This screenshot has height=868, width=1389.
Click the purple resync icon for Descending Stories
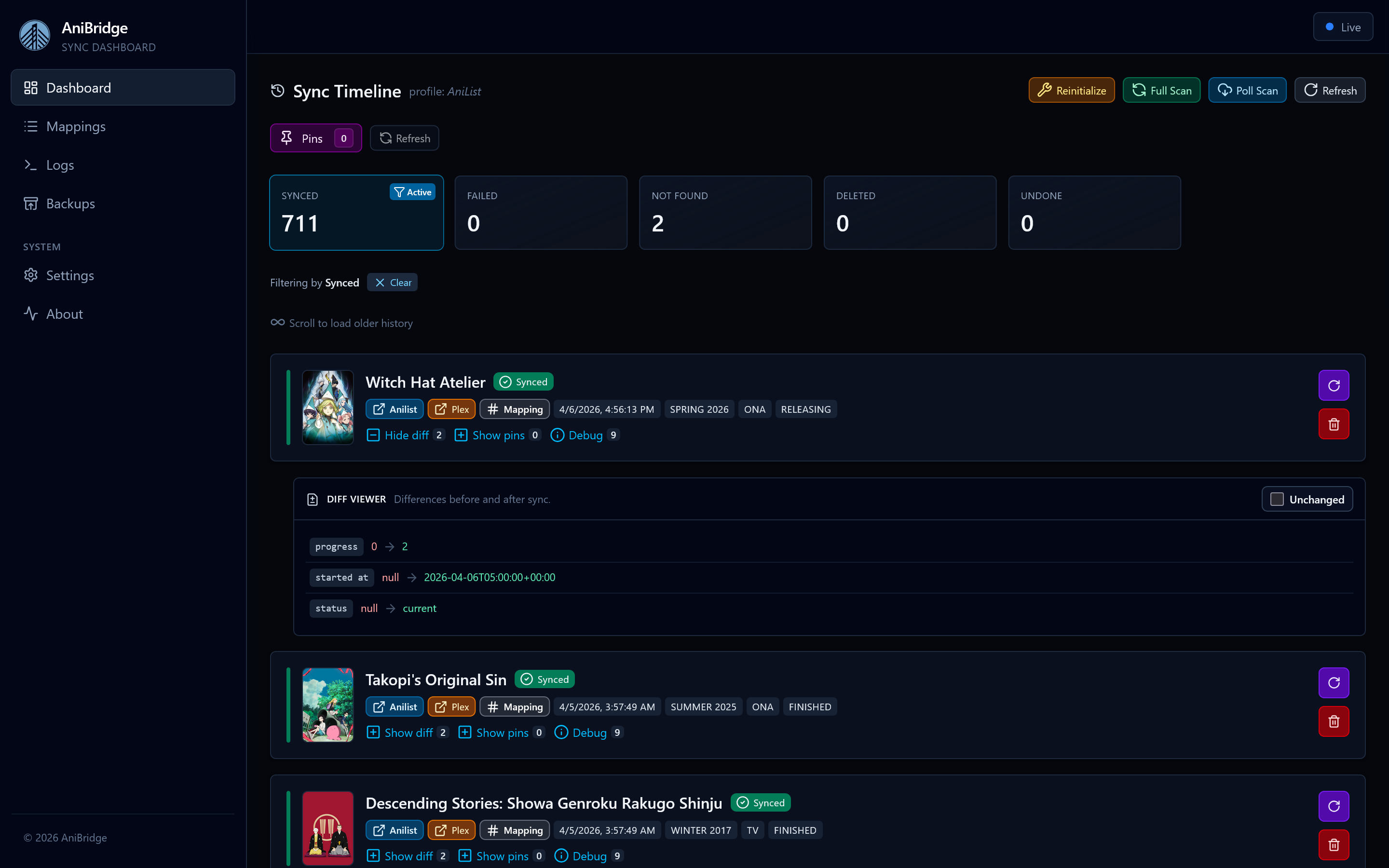pos(1334,806)
